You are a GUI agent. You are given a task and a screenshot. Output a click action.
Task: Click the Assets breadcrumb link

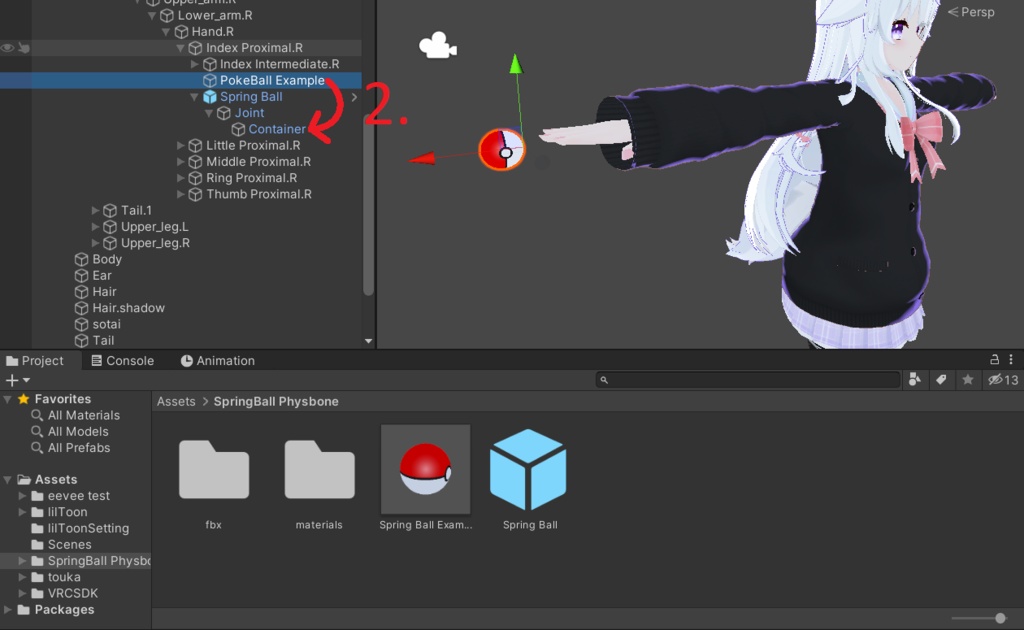[x=176, y=401]
